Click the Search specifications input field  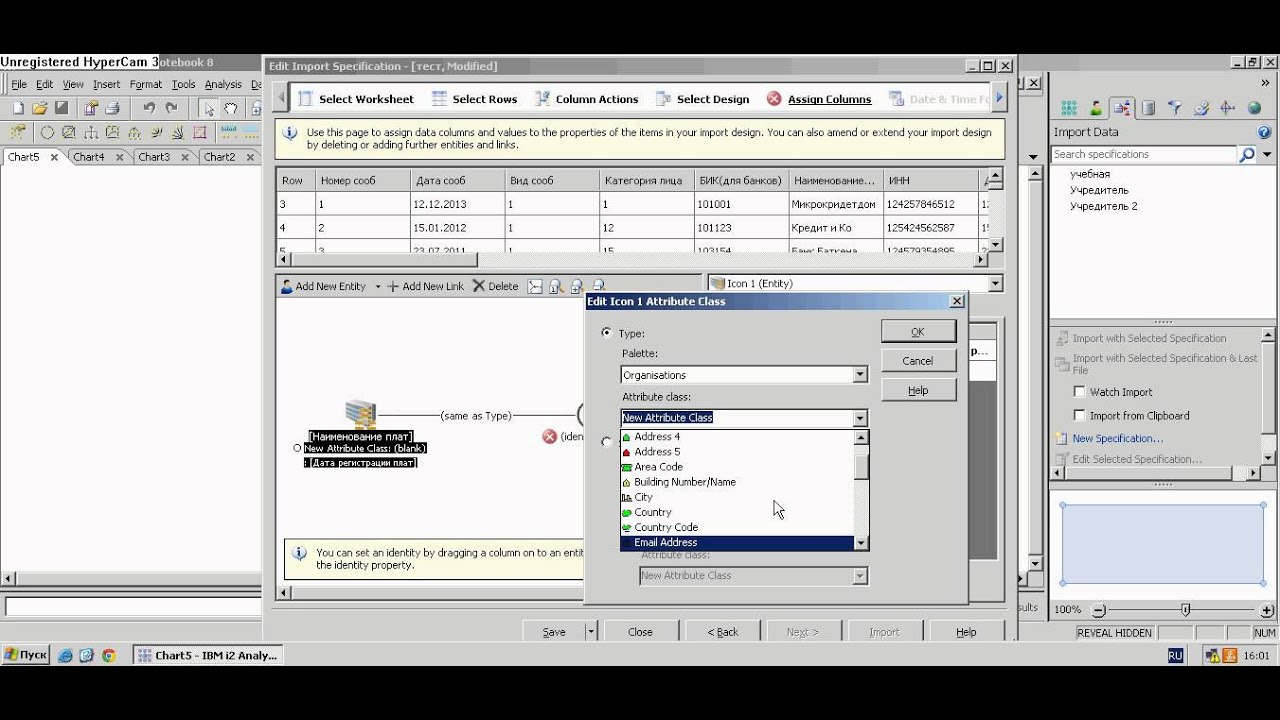[x=1144, y=154]
